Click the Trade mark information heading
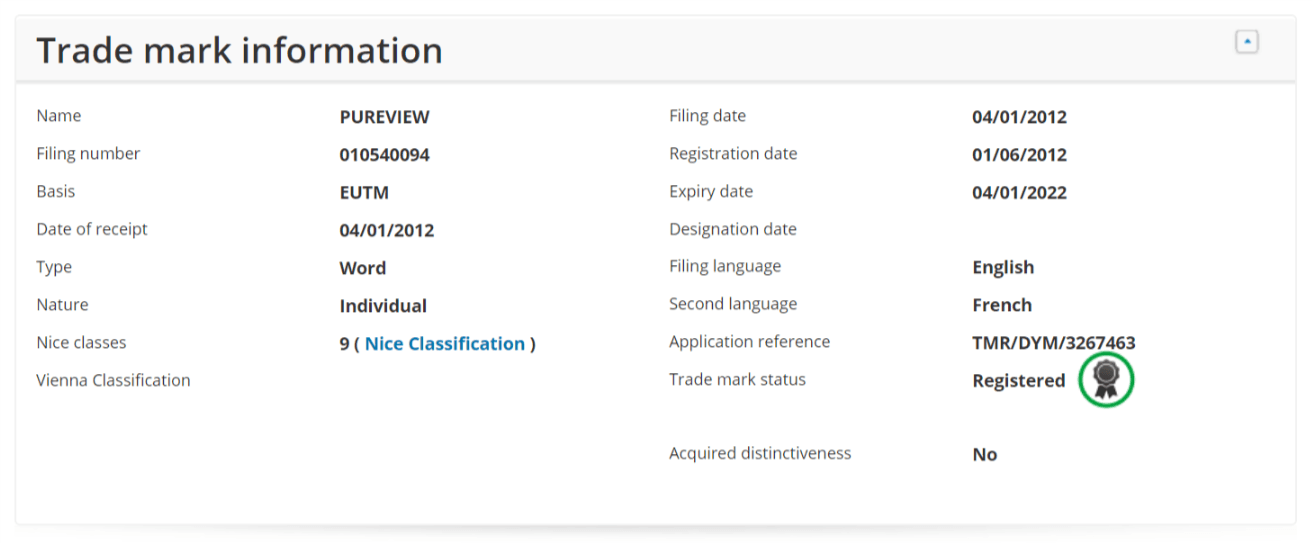Screen dimensions: 1312x543 point(239,50)
